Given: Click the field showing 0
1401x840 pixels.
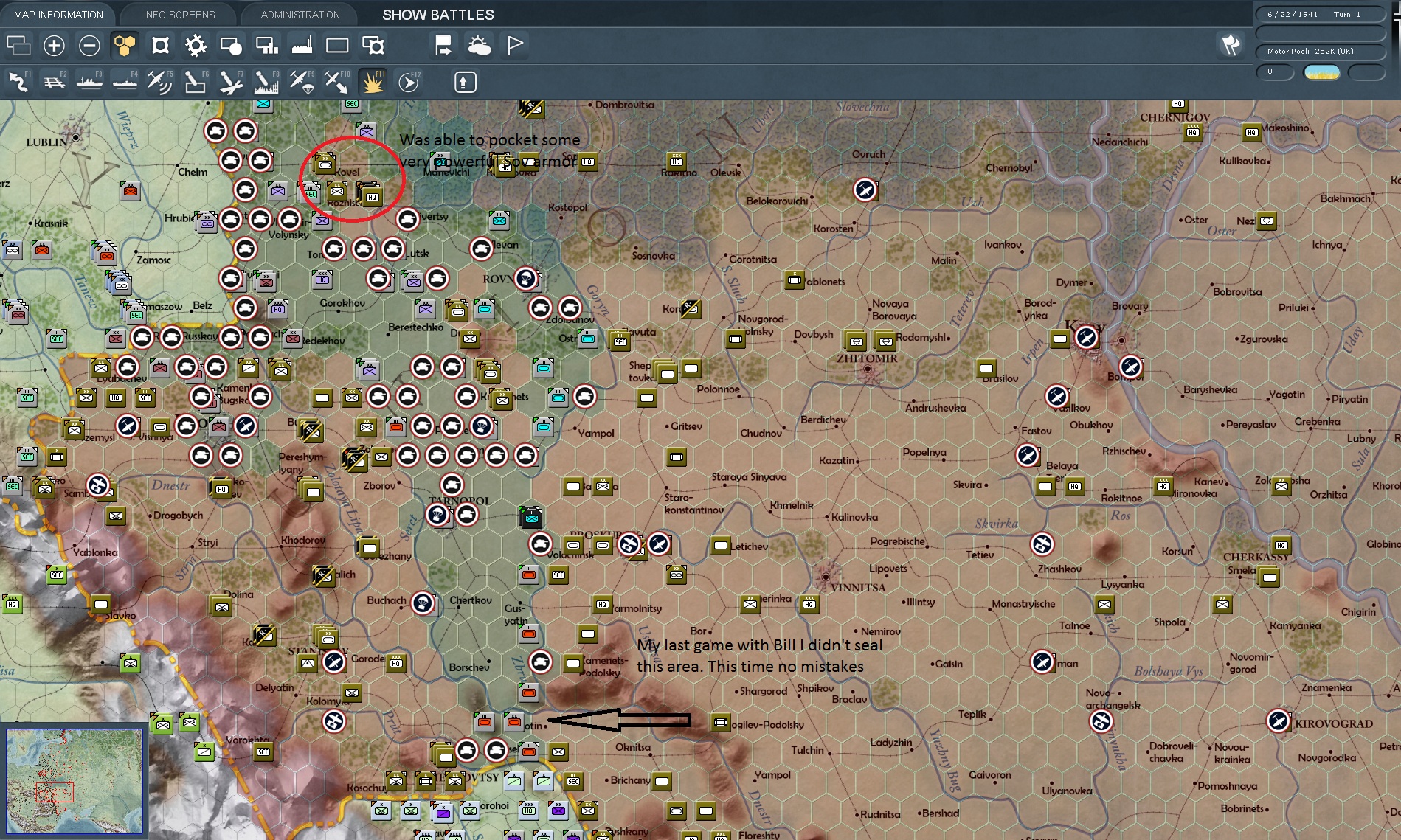Looking at the screenshot, I should 1275,72.
